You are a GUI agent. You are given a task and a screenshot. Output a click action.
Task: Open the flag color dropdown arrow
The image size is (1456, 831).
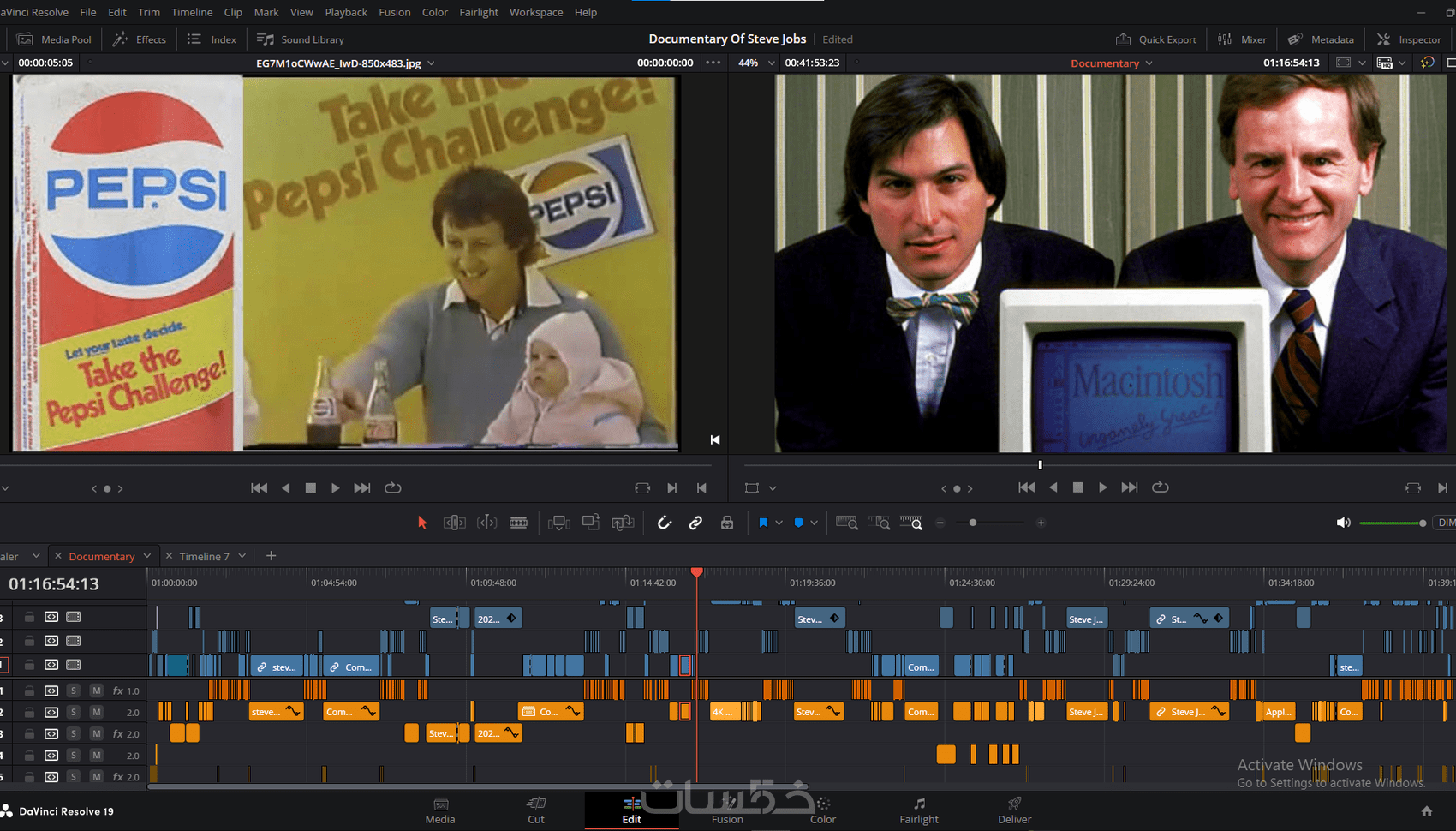tap(779, 523)
